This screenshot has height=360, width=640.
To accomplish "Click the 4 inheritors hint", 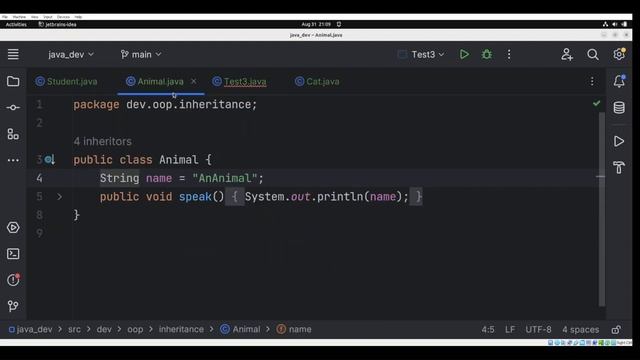I will pos(102,141).
